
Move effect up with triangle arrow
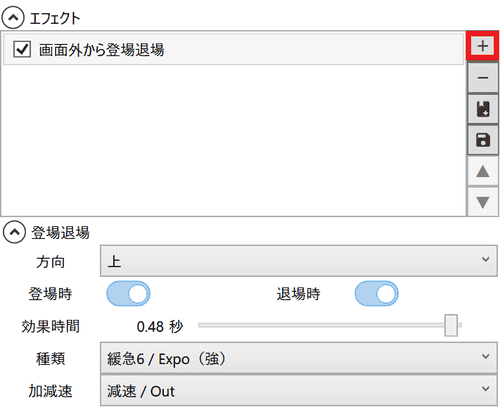[482, 171]
